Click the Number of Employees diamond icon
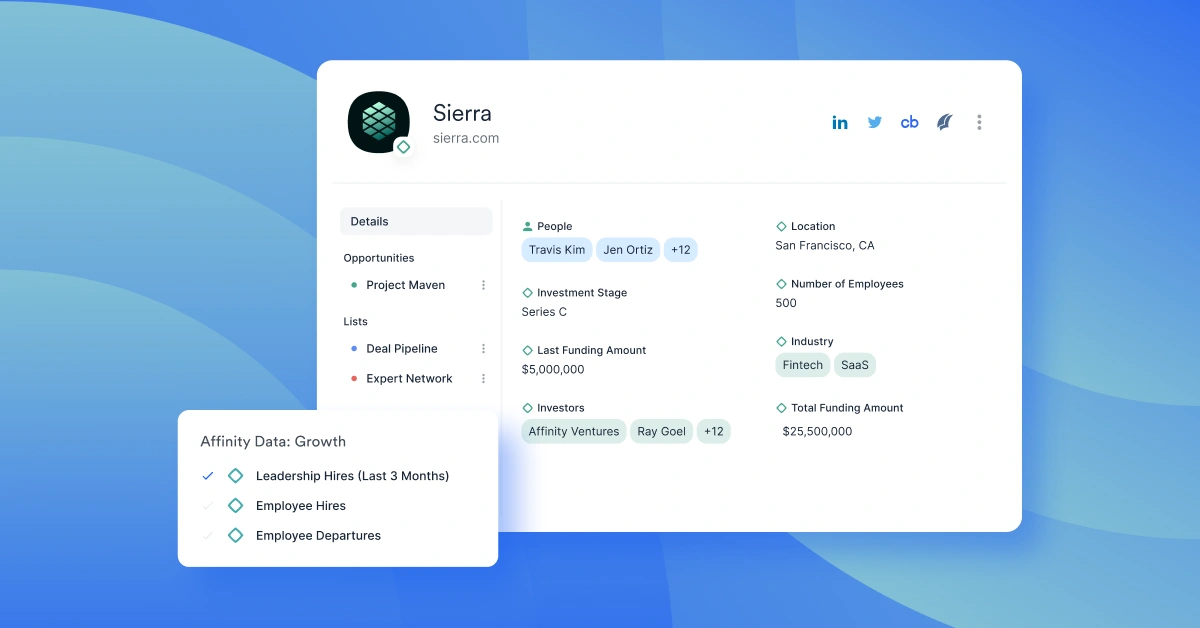1200x628 pixels. [x=782, y=284]
